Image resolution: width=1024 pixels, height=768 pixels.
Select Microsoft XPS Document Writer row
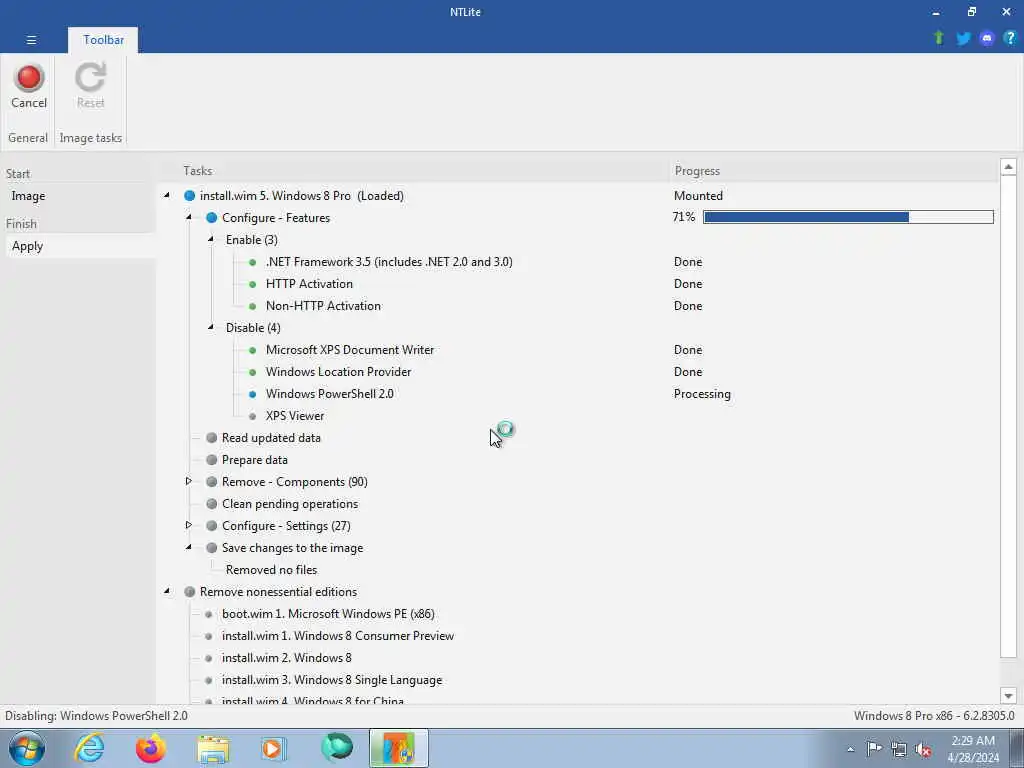click(349, 349)
